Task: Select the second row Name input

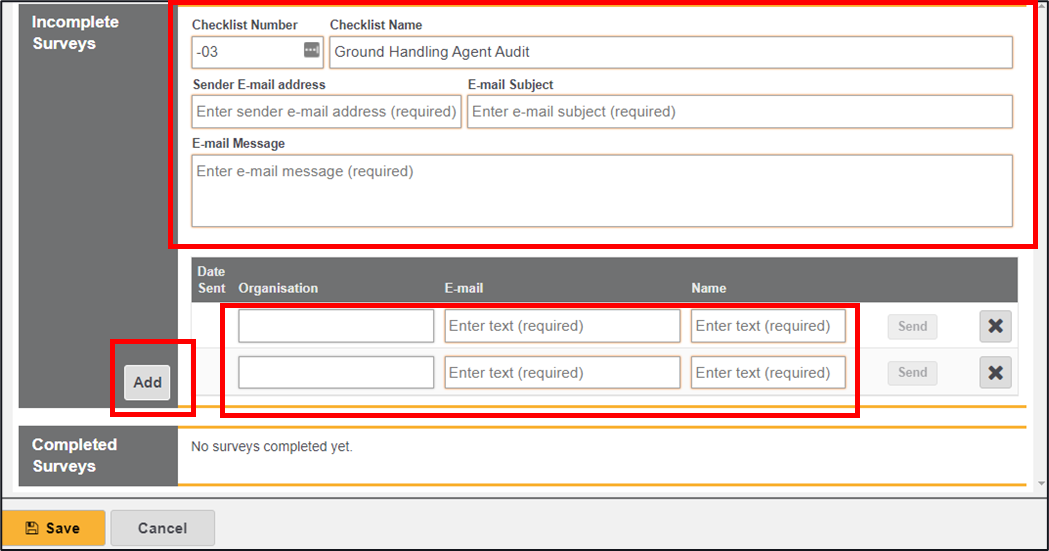Action: coord(768,373)
